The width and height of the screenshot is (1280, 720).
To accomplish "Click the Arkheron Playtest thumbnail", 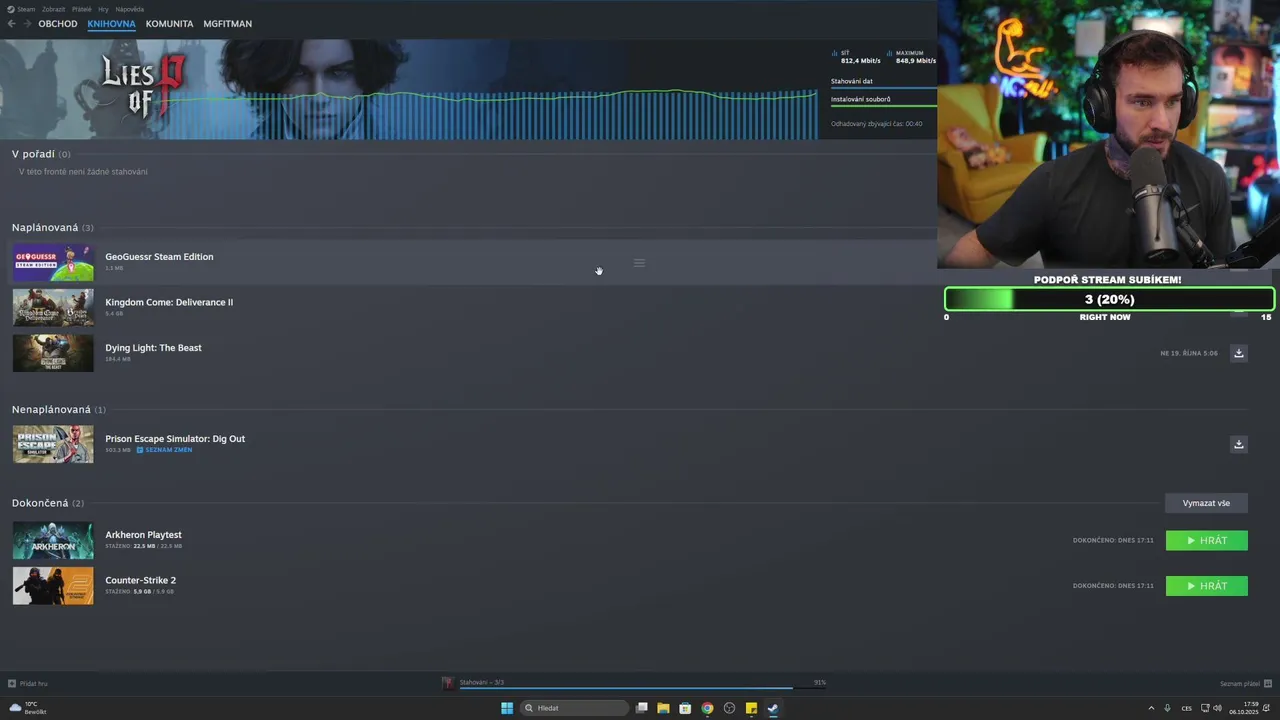I will (53, 541).
